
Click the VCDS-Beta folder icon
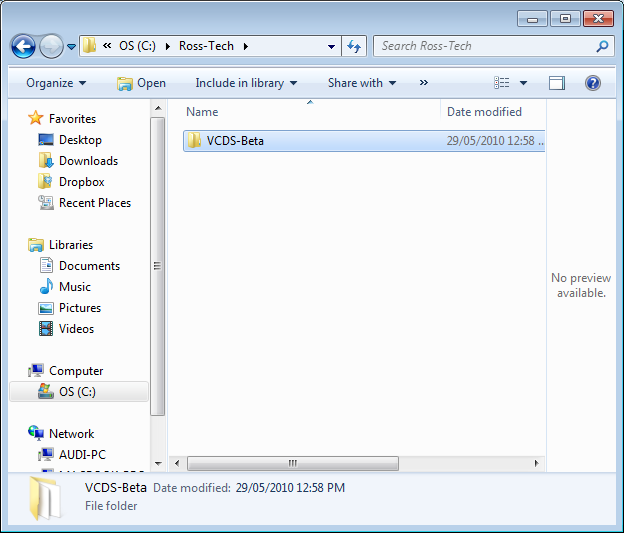tap(194, 141)
